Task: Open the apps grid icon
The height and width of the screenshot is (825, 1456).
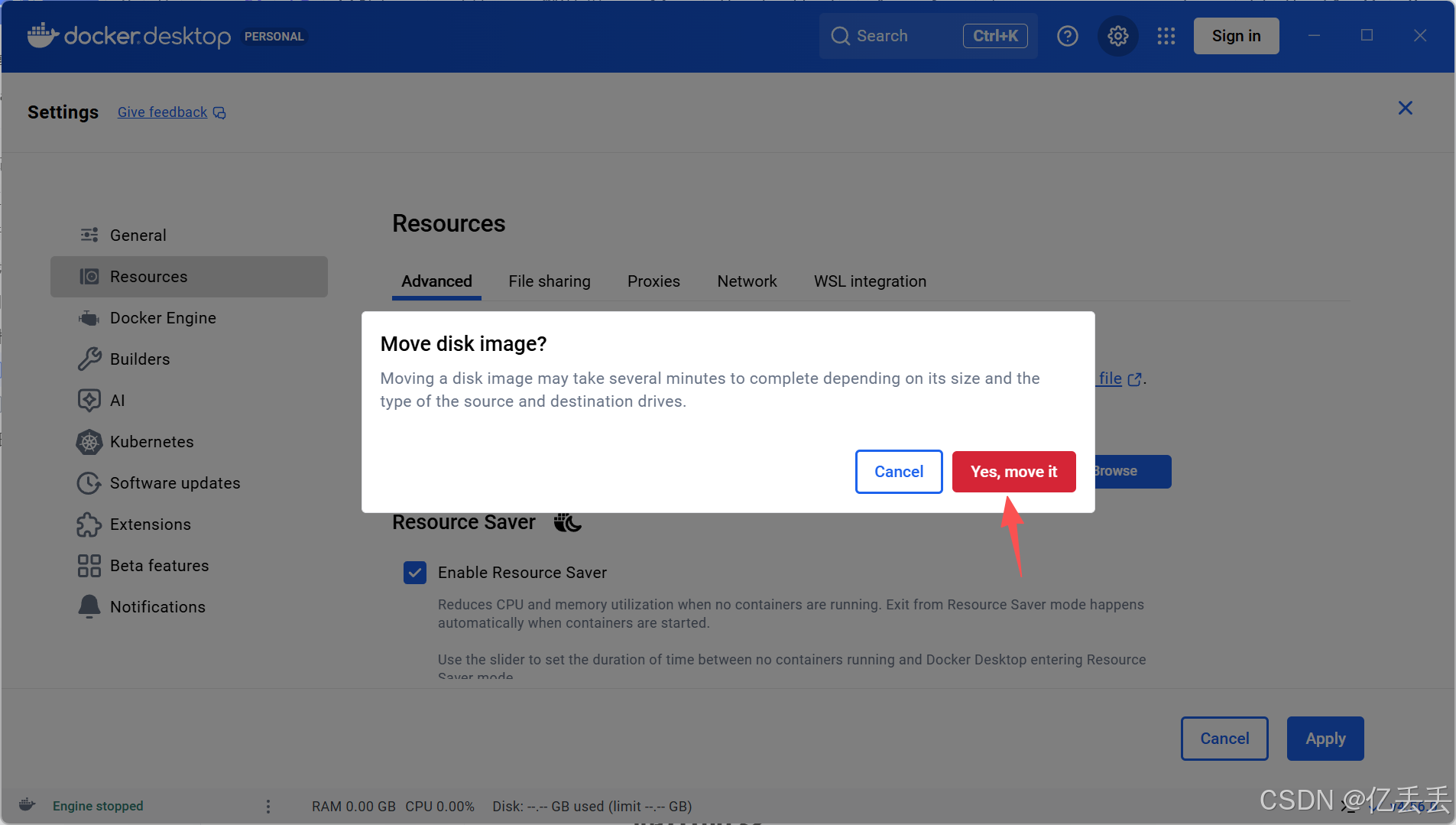Action: click(x=1166, y=36)
